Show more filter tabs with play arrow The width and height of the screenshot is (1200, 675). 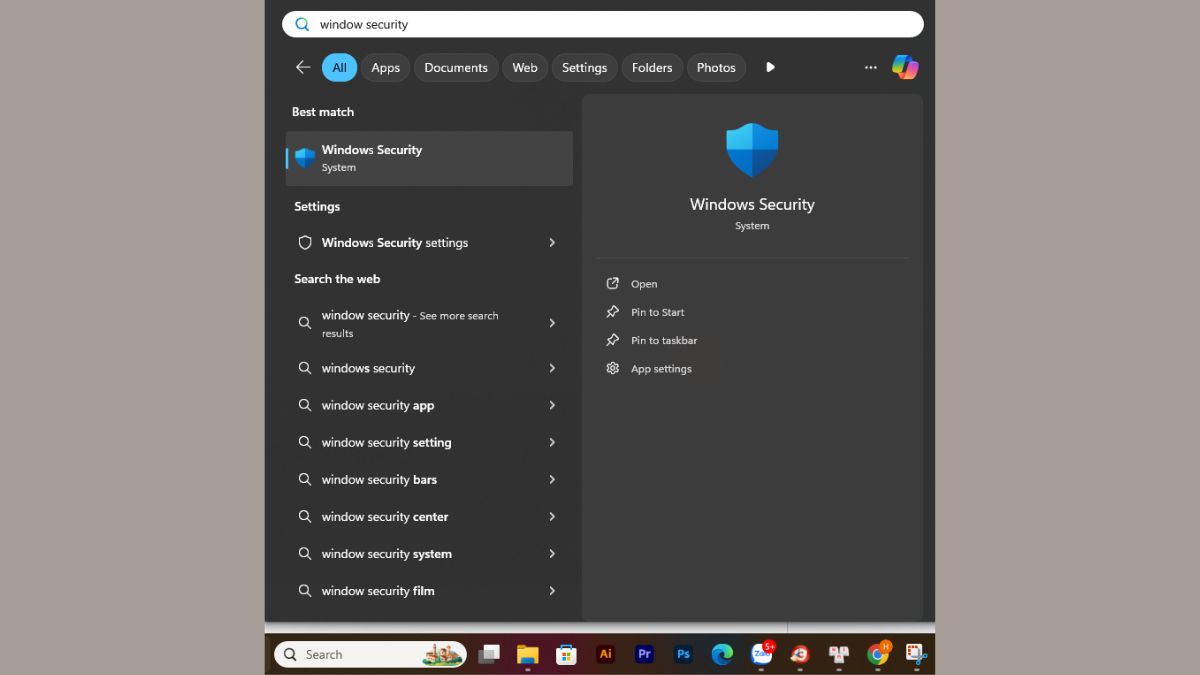pos(770,67)
